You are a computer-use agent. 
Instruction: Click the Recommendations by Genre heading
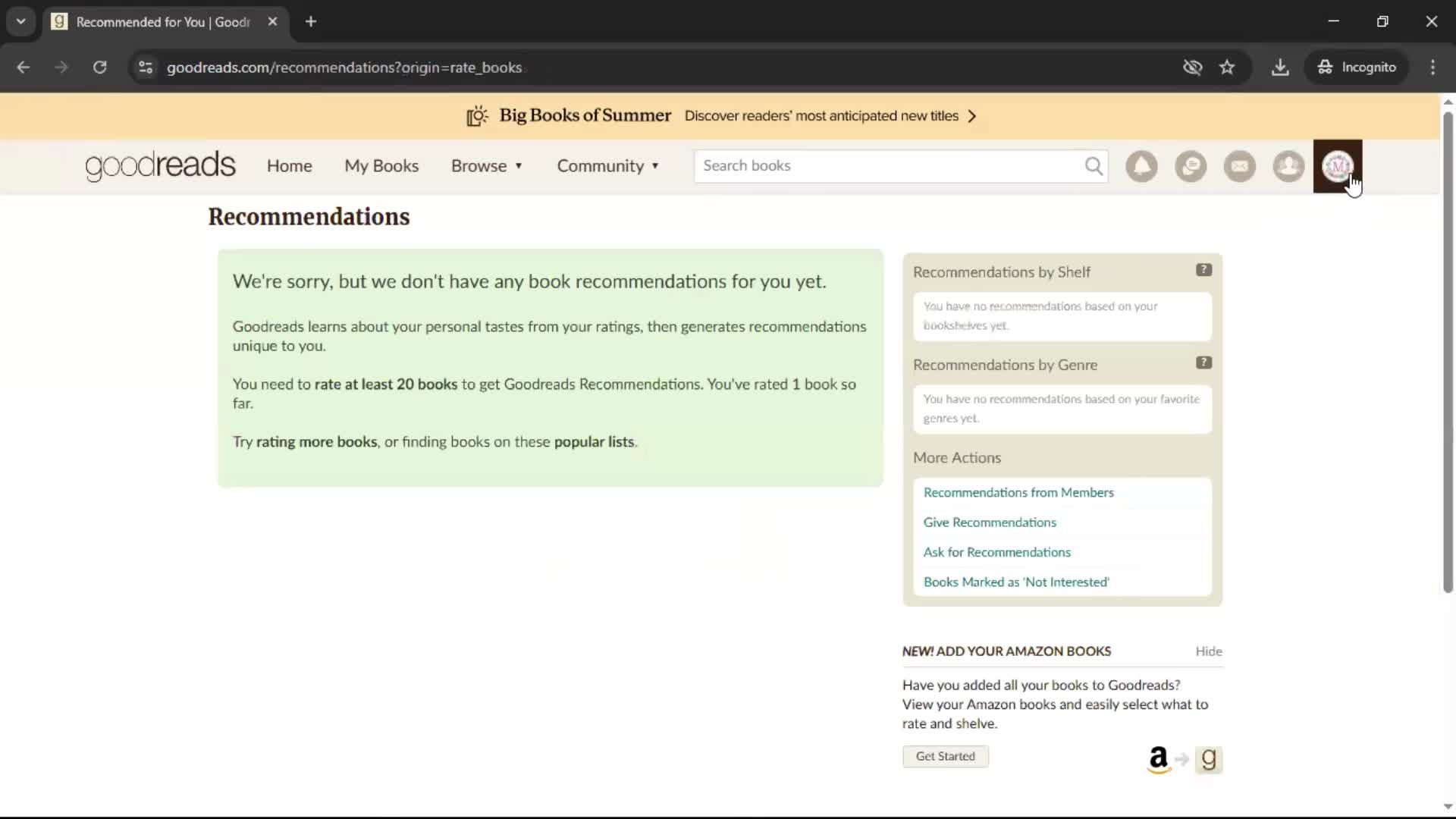[x=1005, y=366]
